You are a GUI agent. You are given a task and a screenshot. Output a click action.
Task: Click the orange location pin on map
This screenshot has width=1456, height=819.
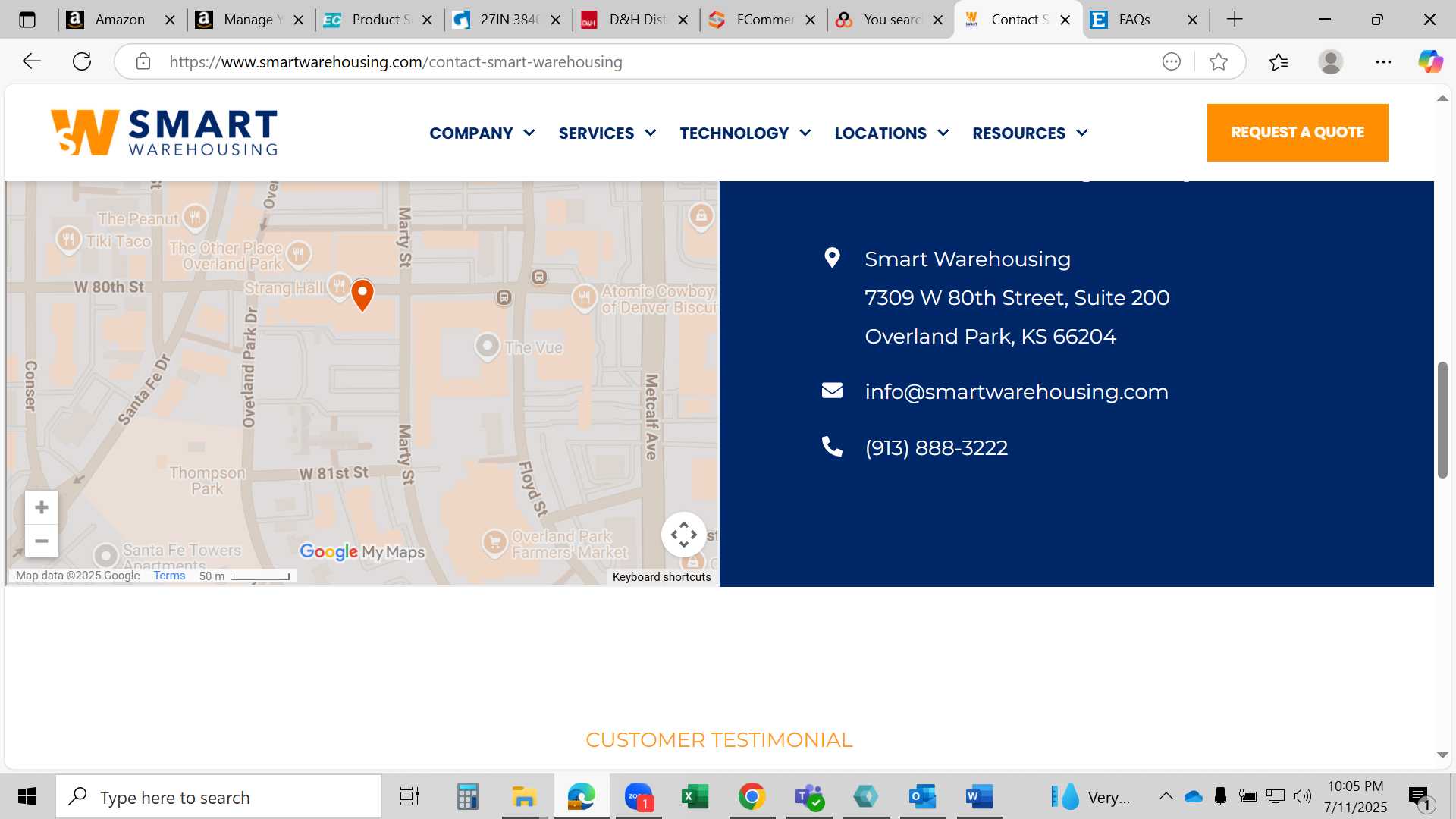(362, 294)
